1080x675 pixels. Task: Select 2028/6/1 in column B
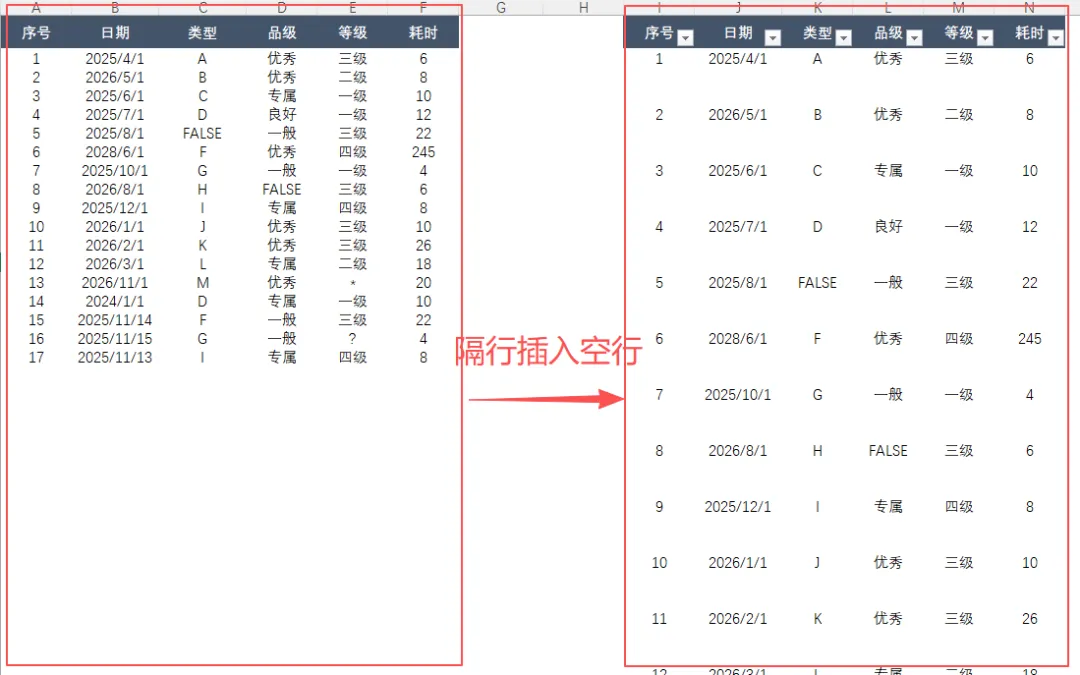[x=115, y=152]
